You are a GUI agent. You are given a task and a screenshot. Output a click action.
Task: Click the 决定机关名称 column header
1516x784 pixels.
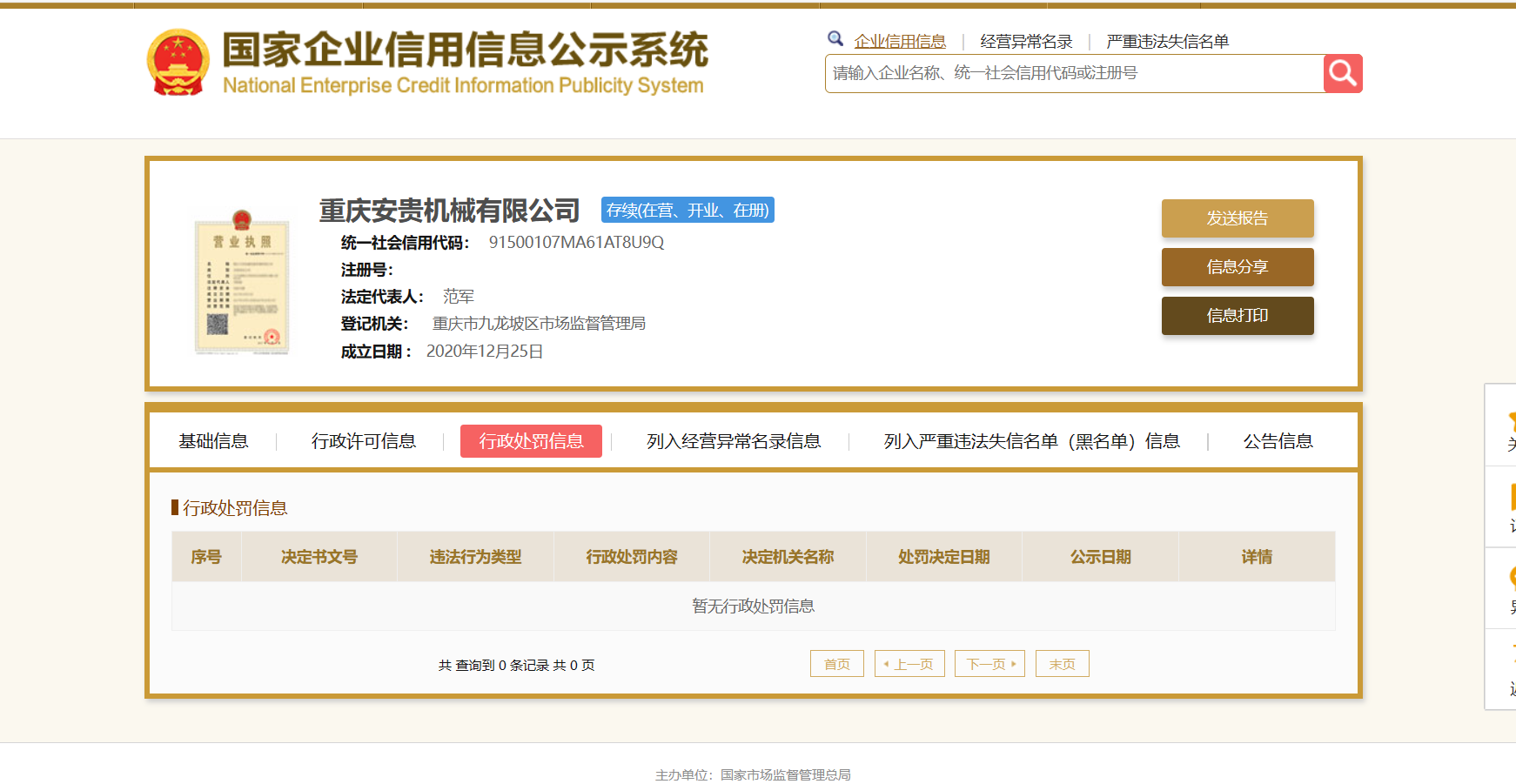[788, 557]
